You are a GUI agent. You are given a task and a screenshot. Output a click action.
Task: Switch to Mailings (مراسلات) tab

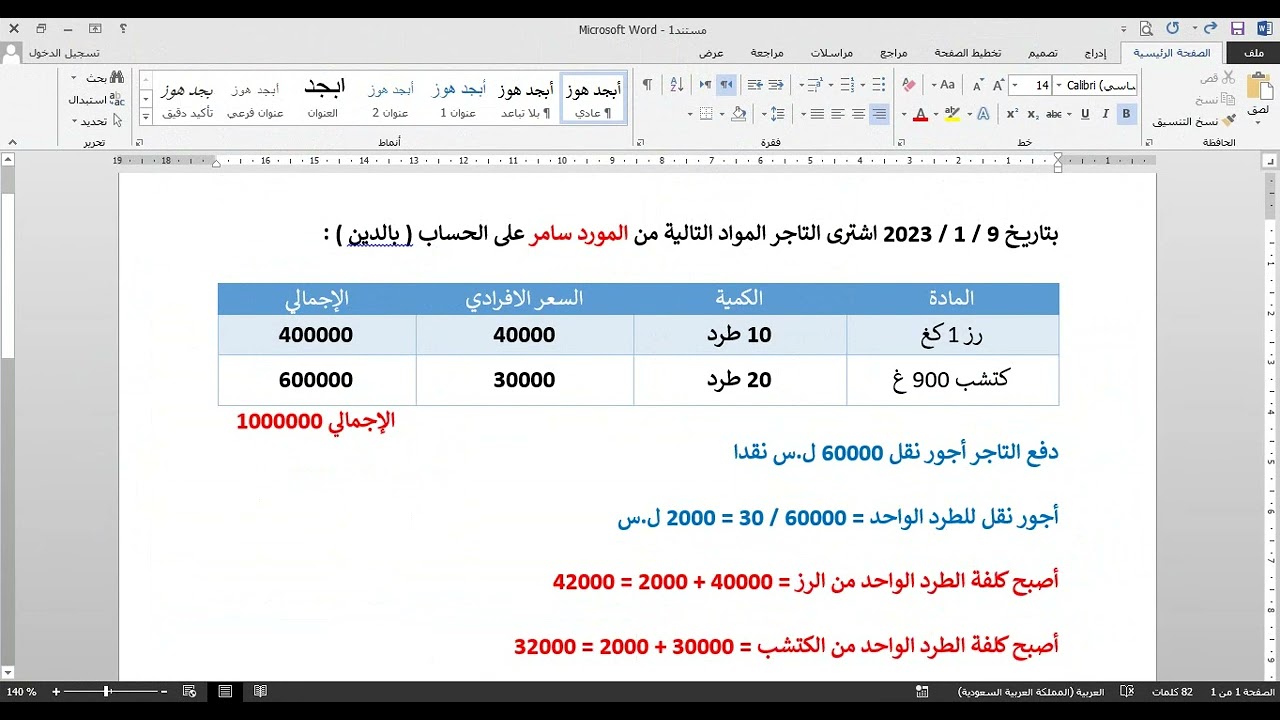click(x=832, y=53)
